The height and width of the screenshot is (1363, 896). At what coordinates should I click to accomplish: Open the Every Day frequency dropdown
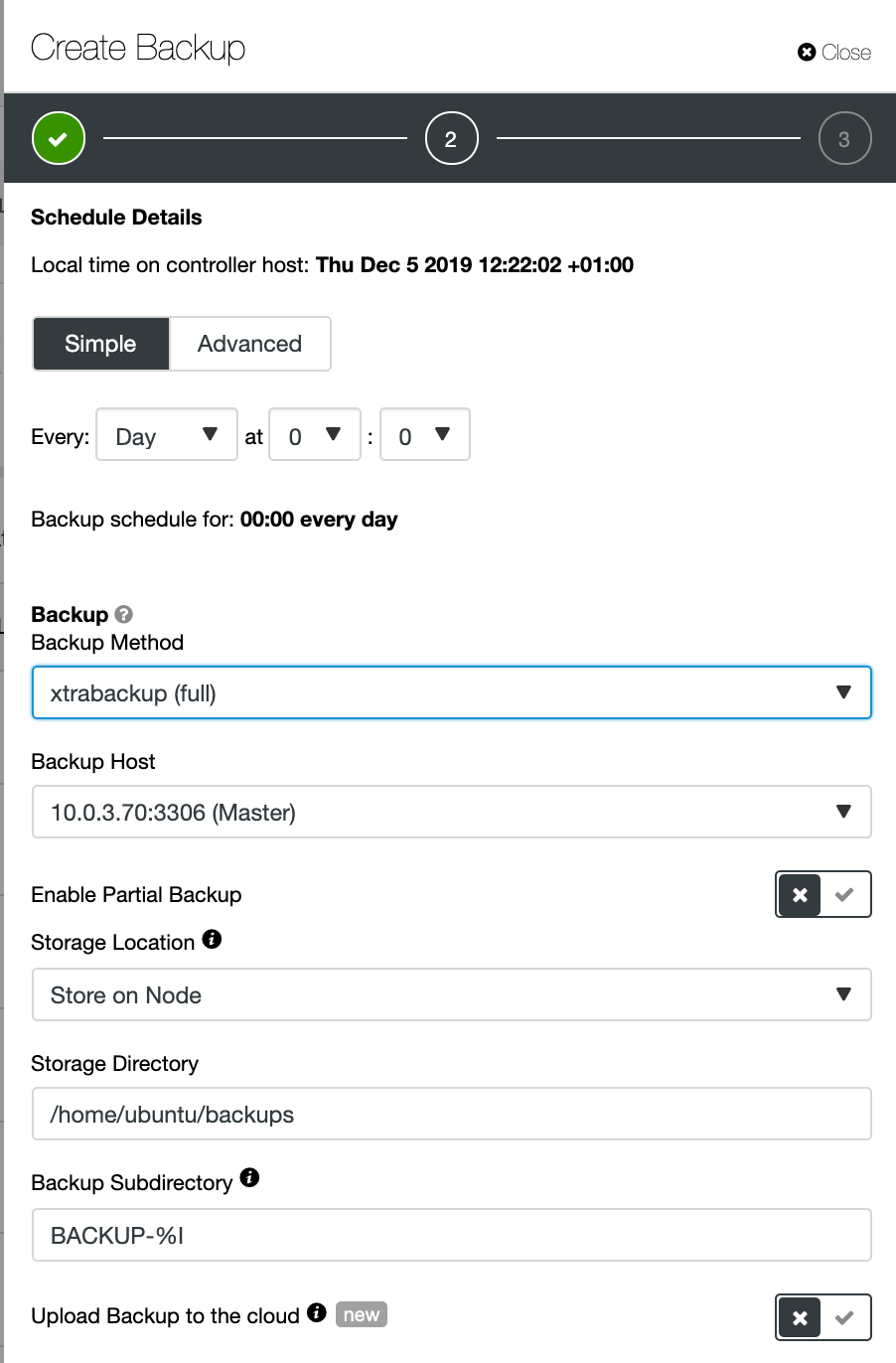coord(167,434)
